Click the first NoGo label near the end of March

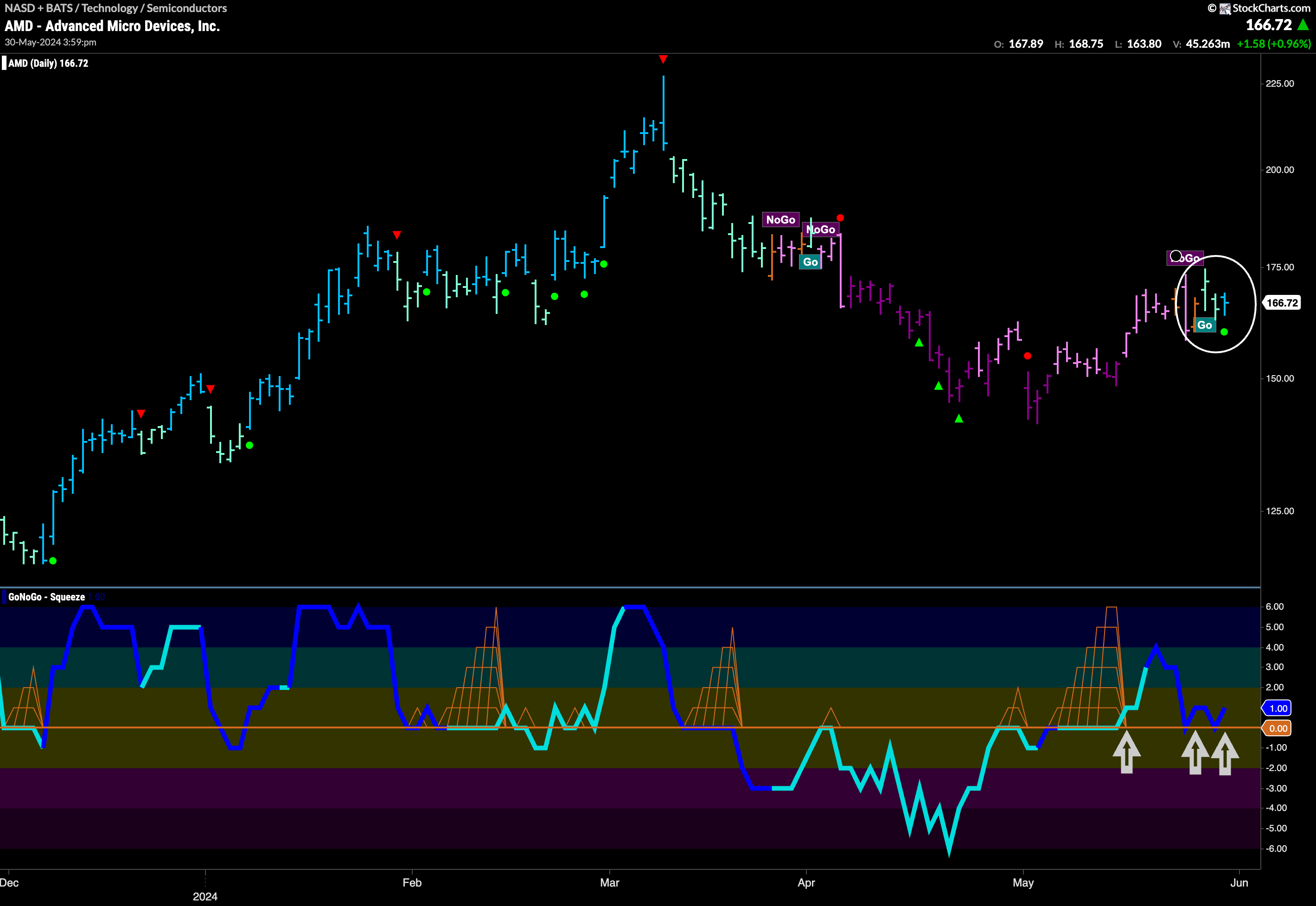coord(780,220)
